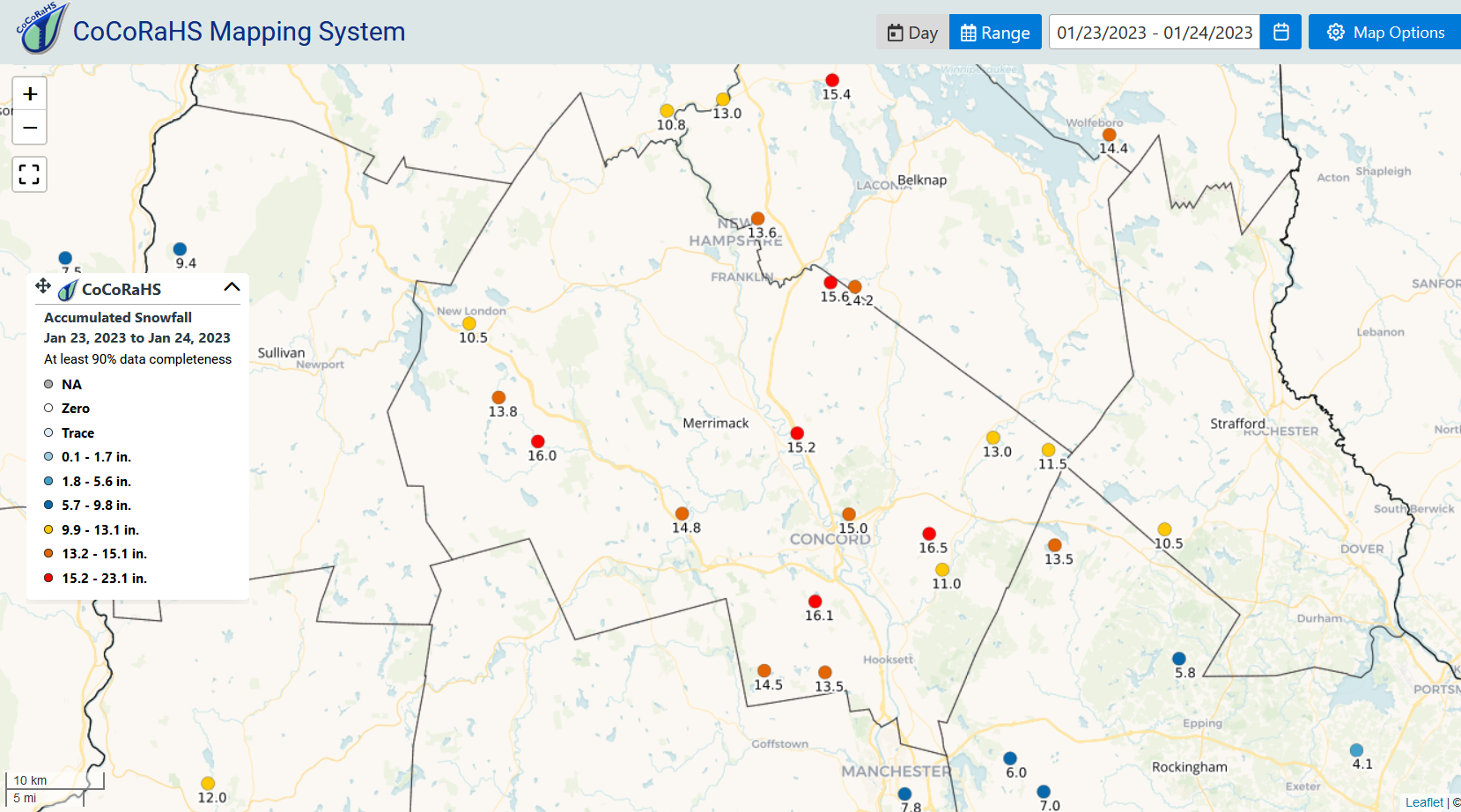Screen dimensions: 1461x812
Task: Click the 9.4 blue station marker
Action: (x=180, y=249)
